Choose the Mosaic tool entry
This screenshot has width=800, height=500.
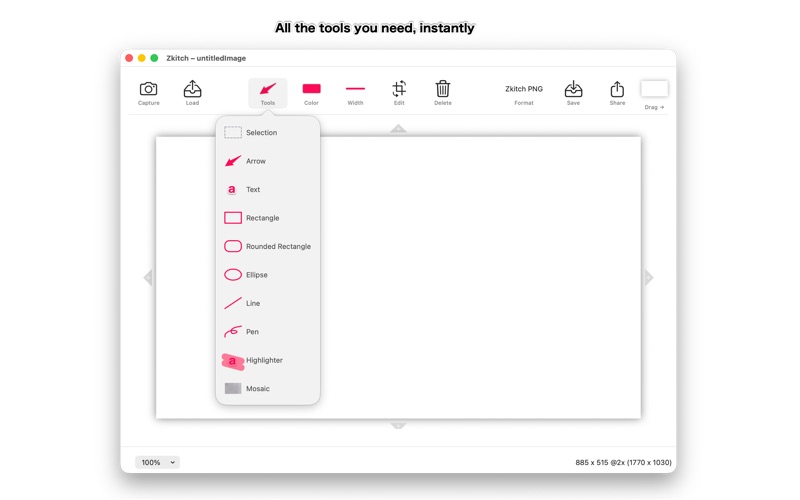pos(268,389)
